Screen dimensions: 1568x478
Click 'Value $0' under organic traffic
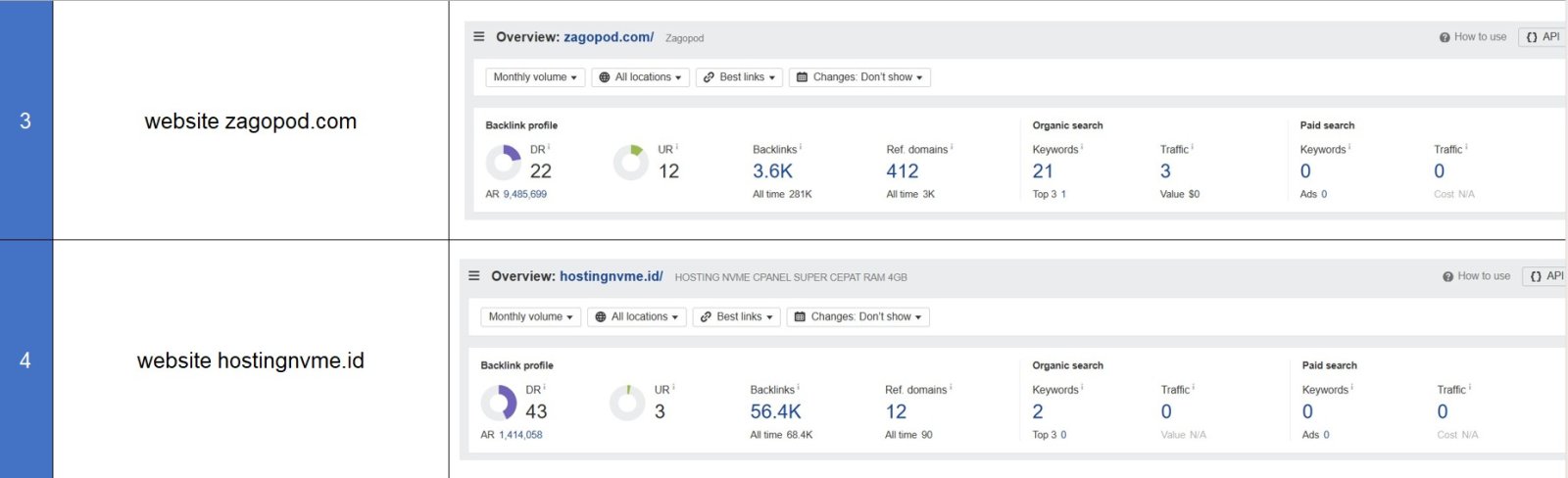1180,195
